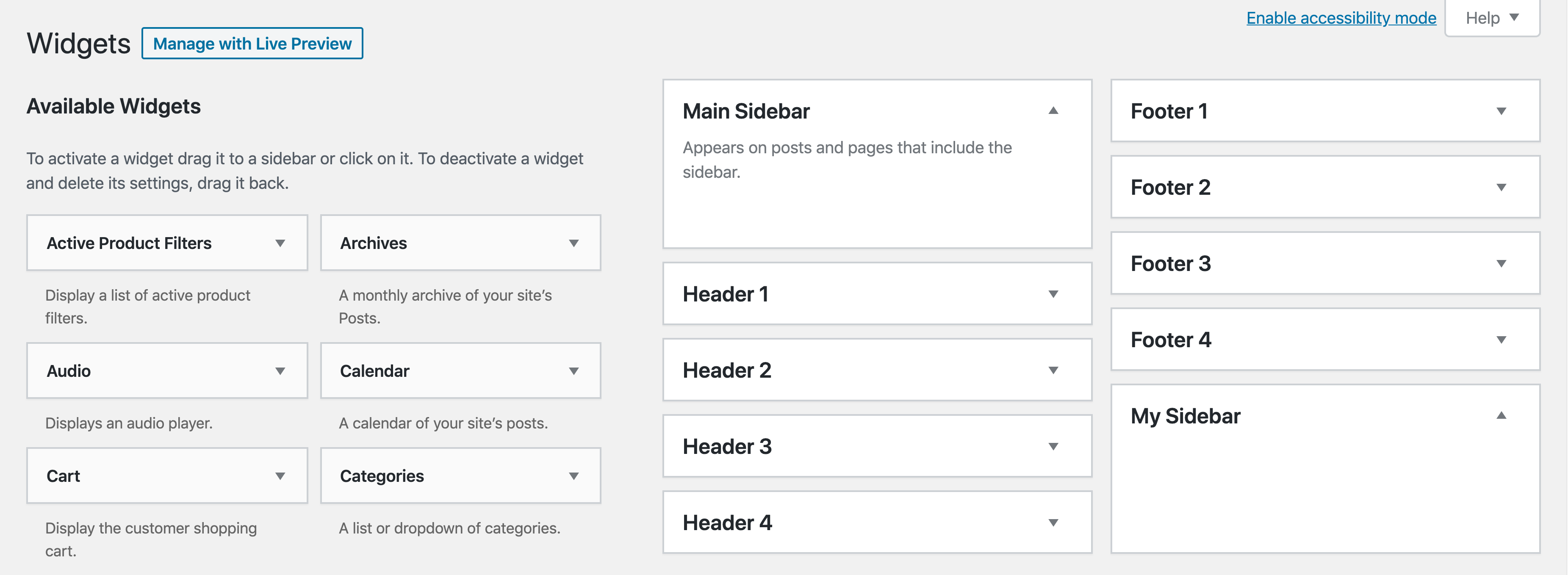Enable accessibility mode link
The image size is (1568, 575).
point(1341,18)
